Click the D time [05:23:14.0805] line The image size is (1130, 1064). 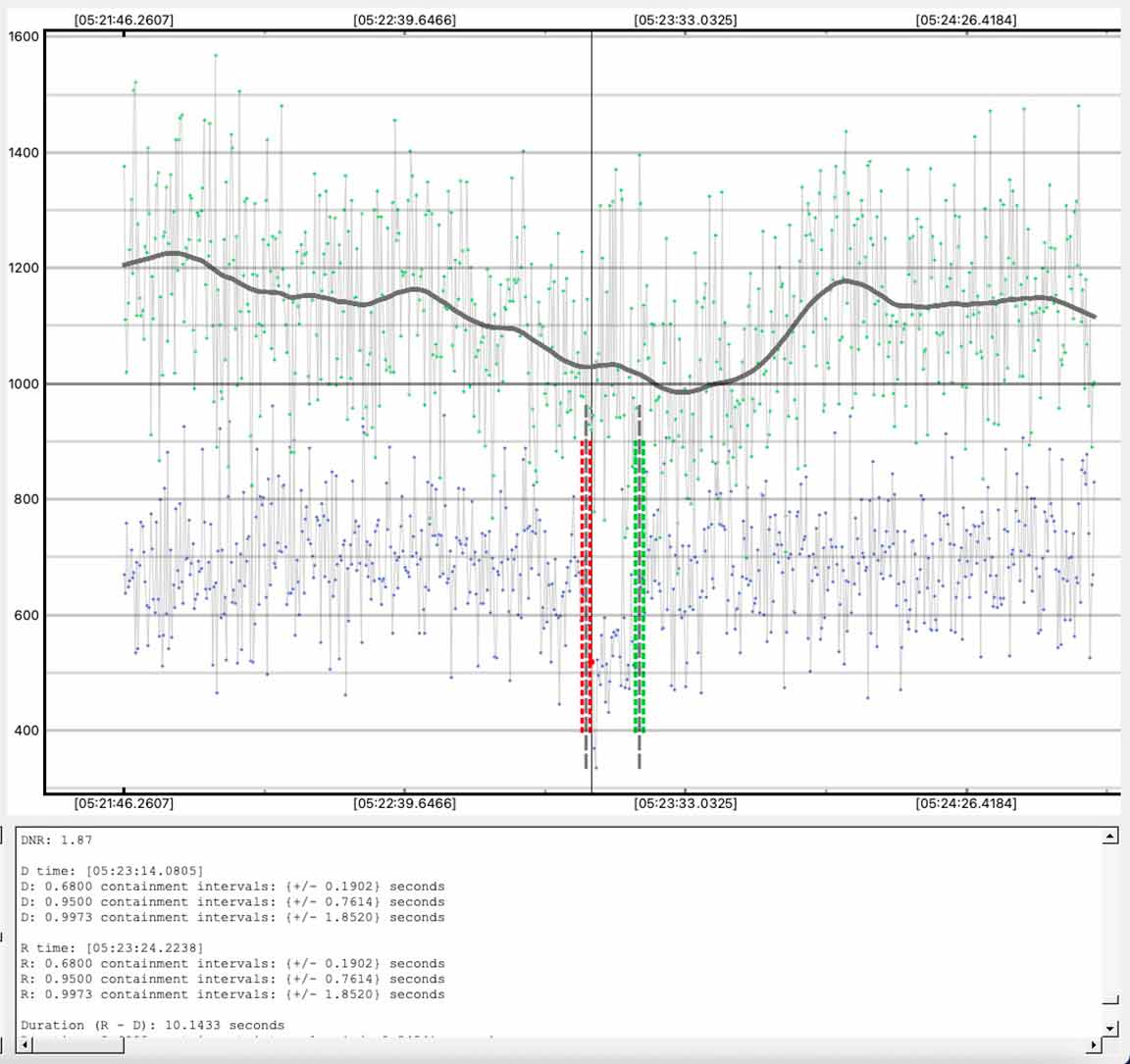[x=112, y=871]
